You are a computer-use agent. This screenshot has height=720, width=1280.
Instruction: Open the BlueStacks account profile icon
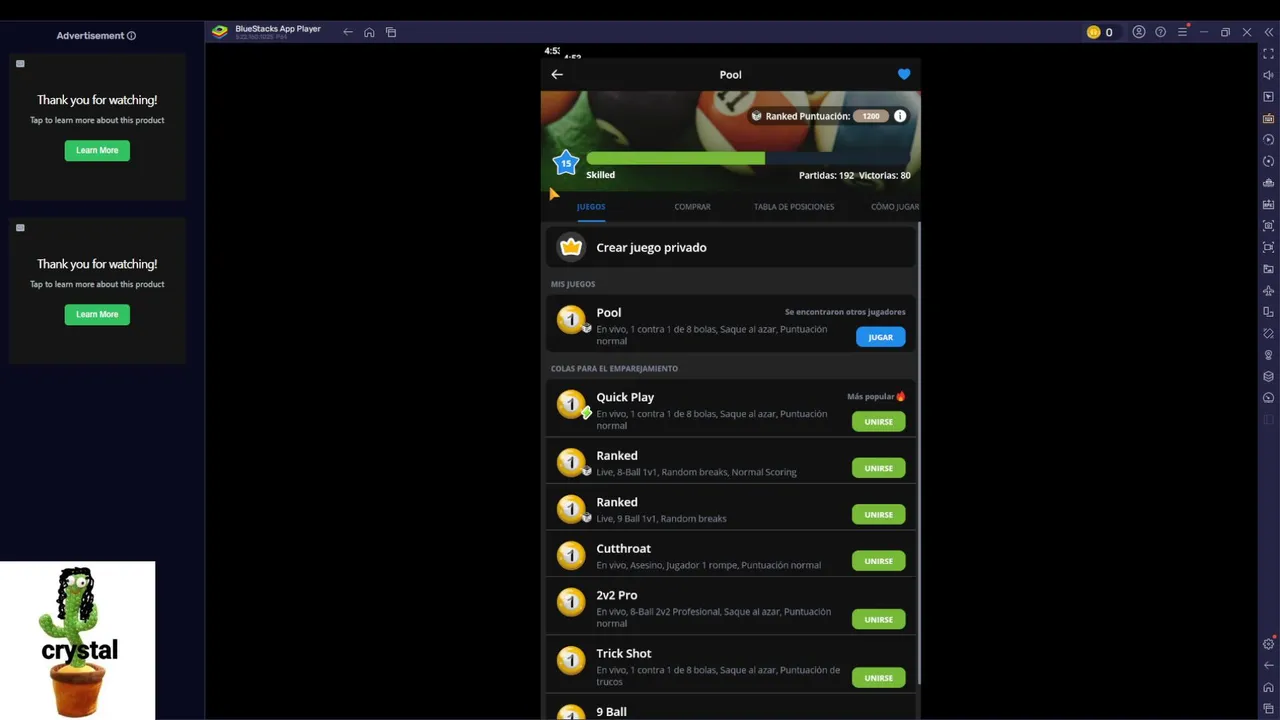1139,32
